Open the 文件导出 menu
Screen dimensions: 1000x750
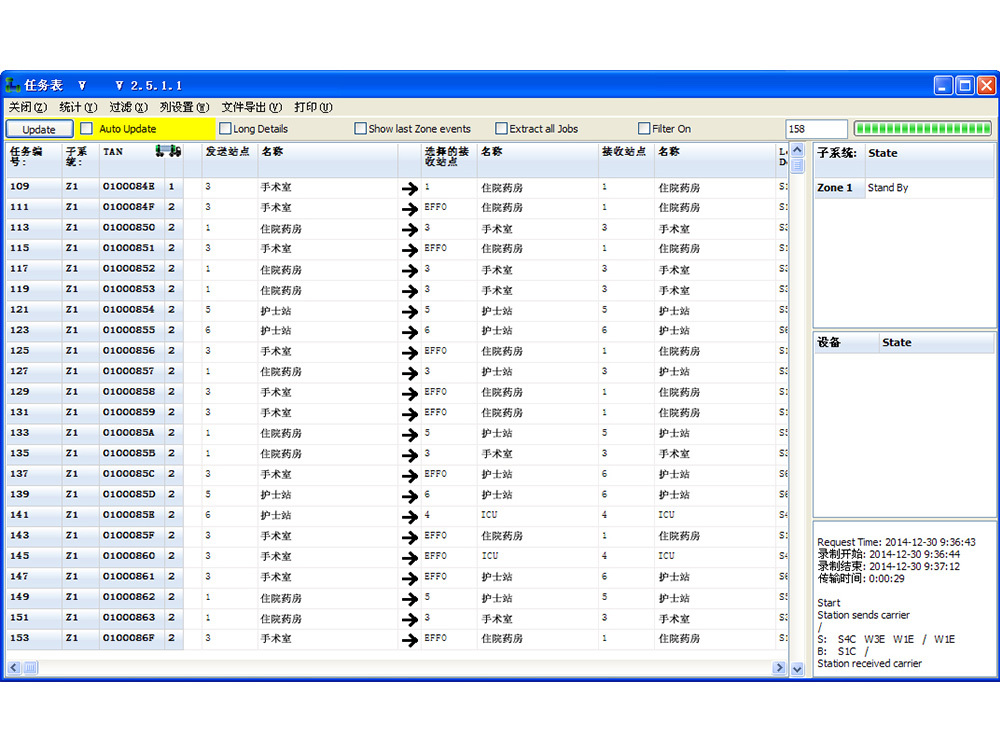tap(251, 107)
